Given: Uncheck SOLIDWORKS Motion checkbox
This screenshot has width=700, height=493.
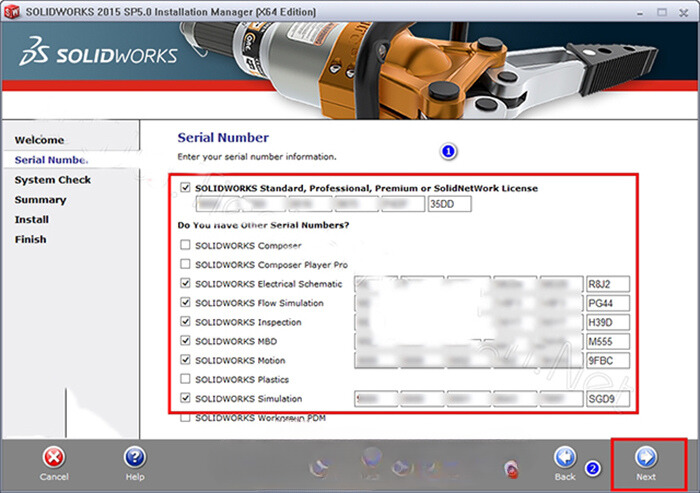Looking at the screenshot, I should pos(185,359).
